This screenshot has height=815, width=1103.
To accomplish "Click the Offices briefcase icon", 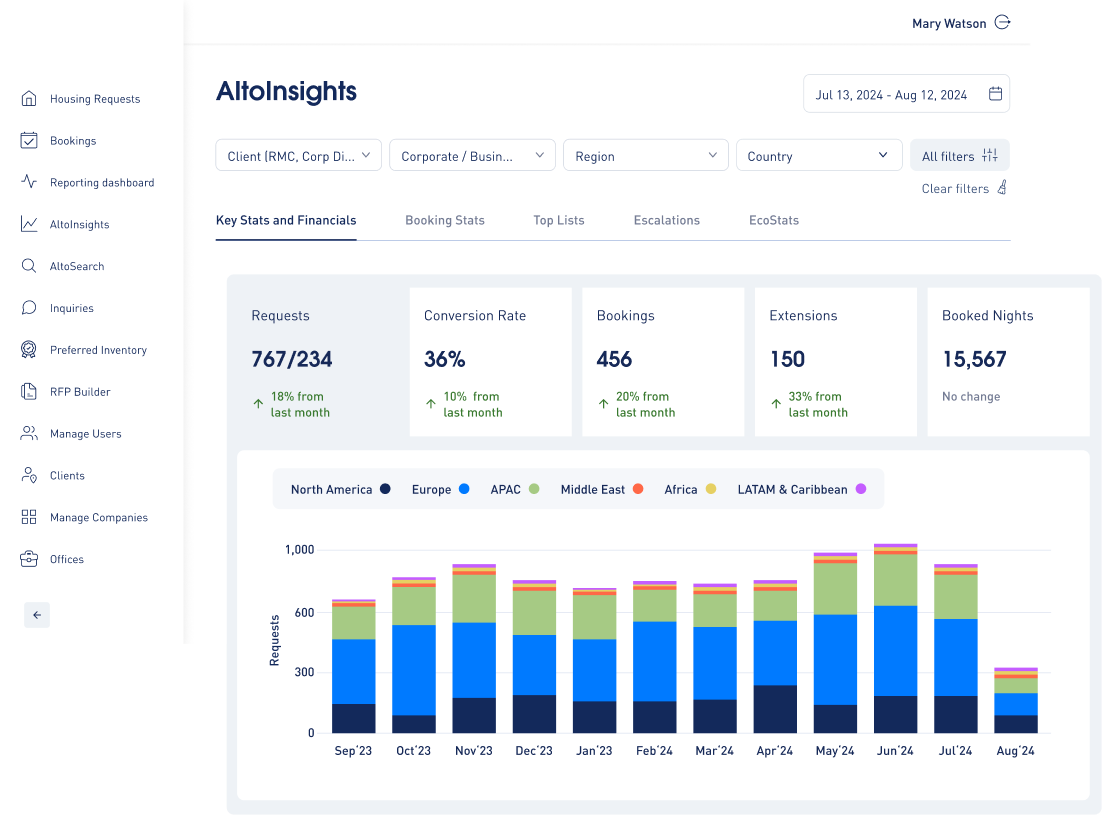I will click(29, 559).
